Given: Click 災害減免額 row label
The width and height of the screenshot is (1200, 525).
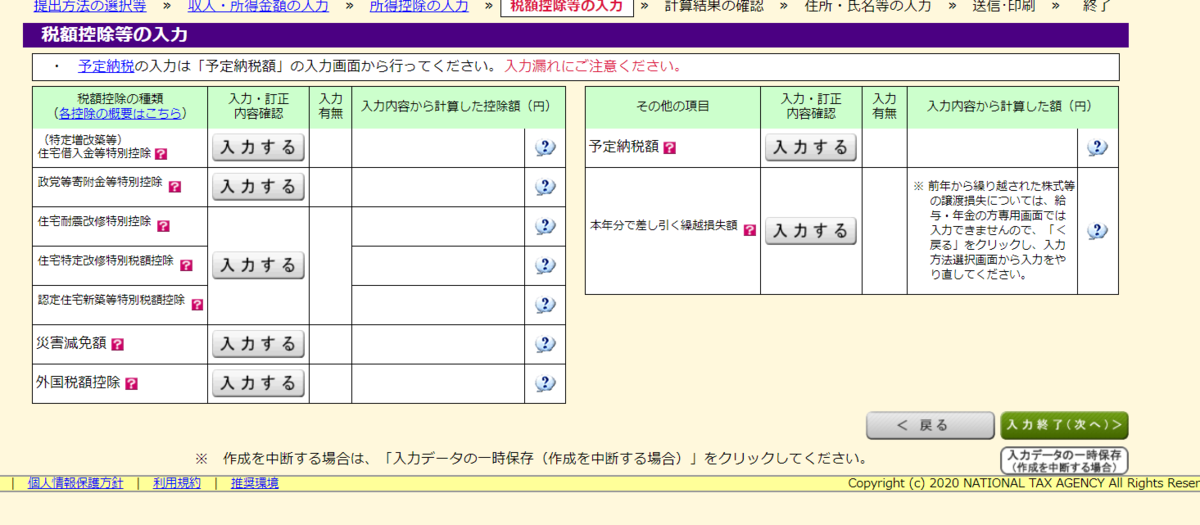Looking at the screenshot, I should (x=71, y=344).
